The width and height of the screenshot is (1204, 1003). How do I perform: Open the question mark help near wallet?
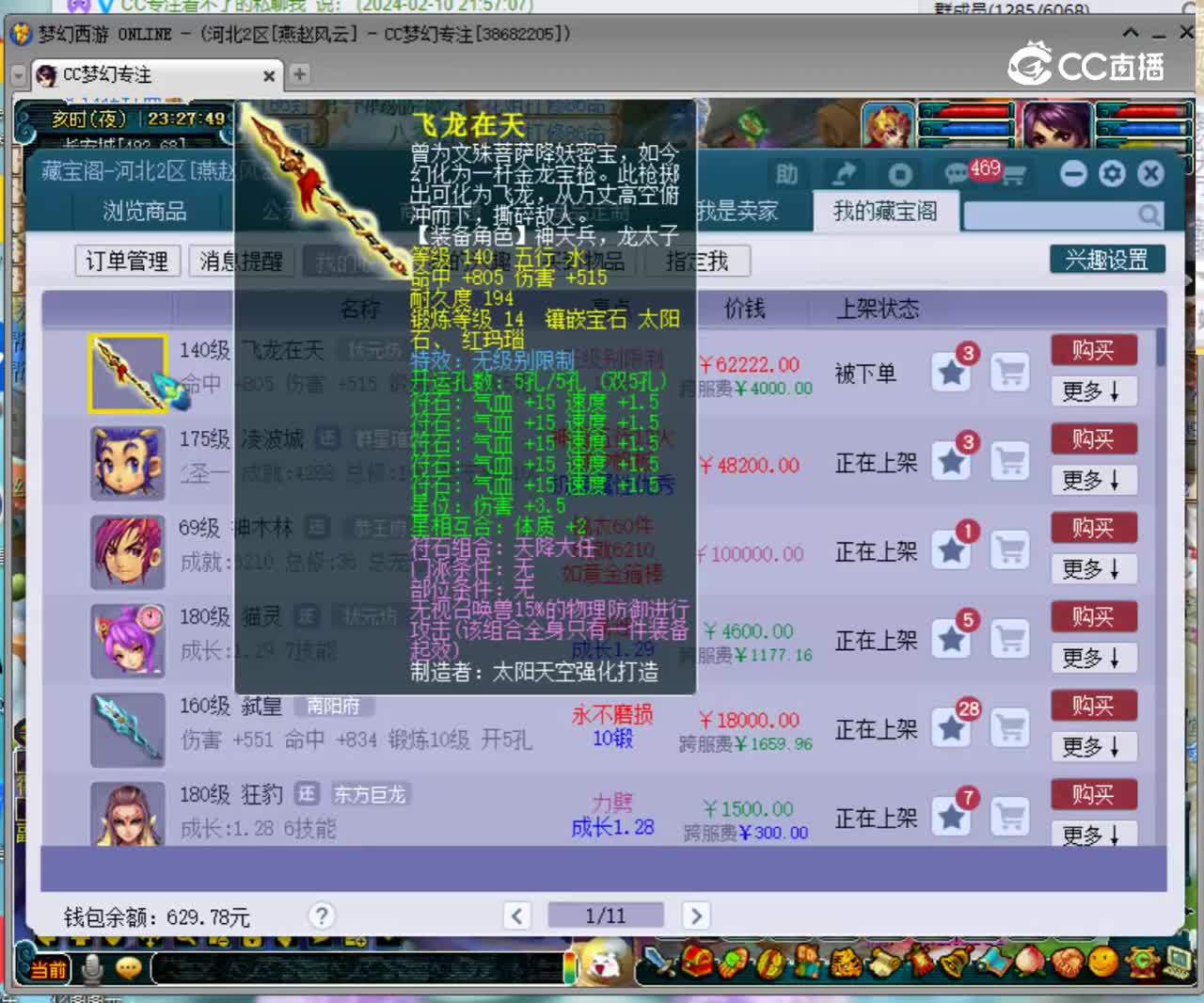tap(322, 915)
